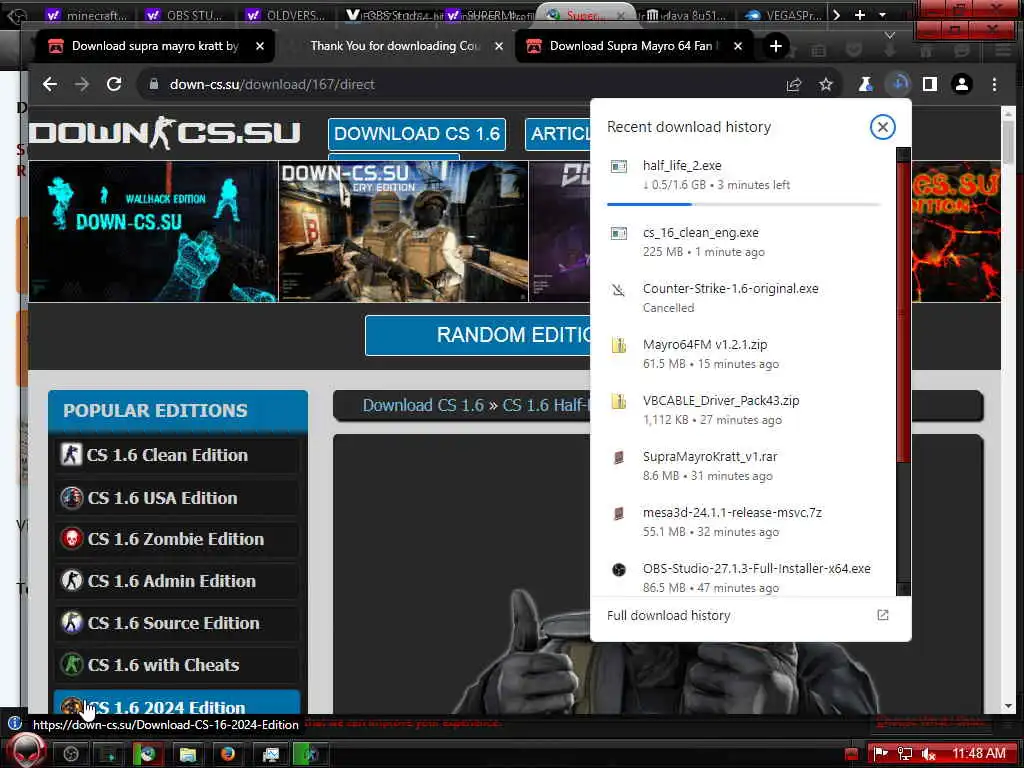1024x768 pixels.
Task: Click the DOWNLOAD CS 1.6 button
Action: point(417,134)
